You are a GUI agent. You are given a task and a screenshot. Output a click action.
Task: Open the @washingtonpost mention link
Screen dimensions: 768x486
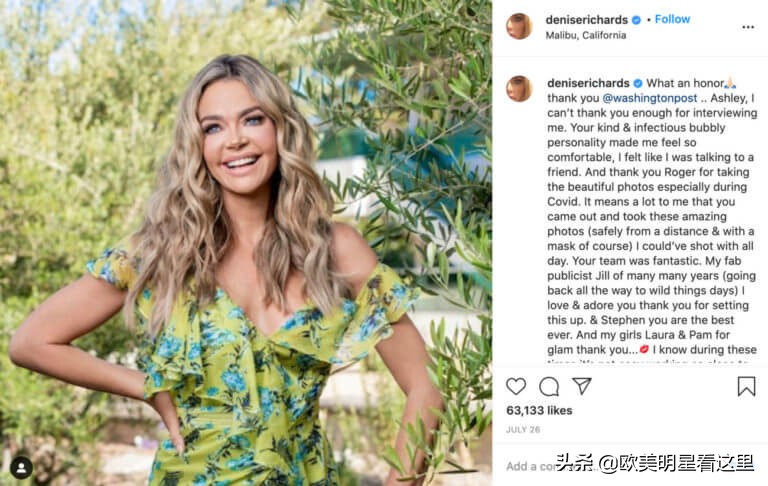click(649, 98)
